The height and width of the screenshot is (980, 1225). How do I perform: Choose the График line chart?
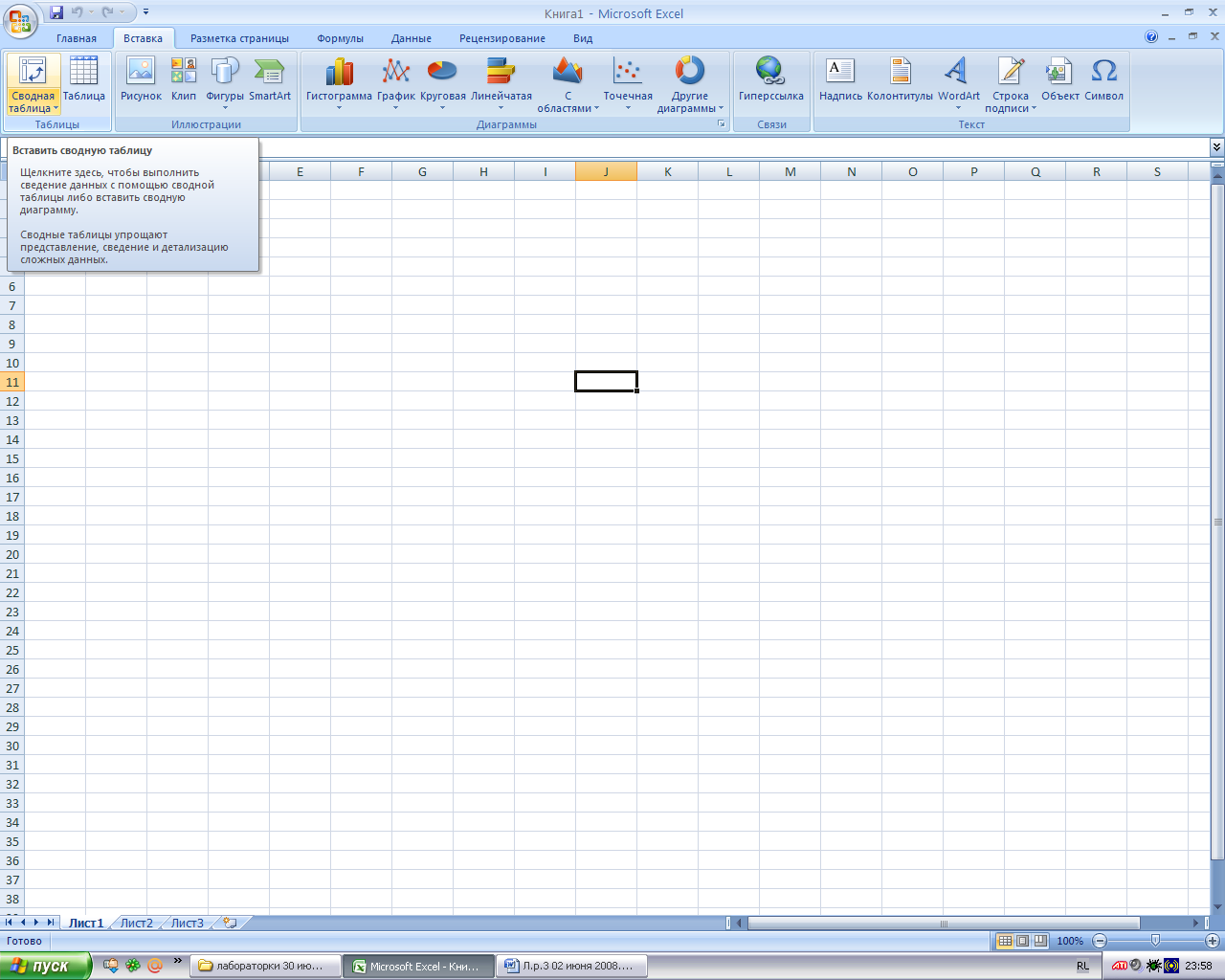(396, 82)
